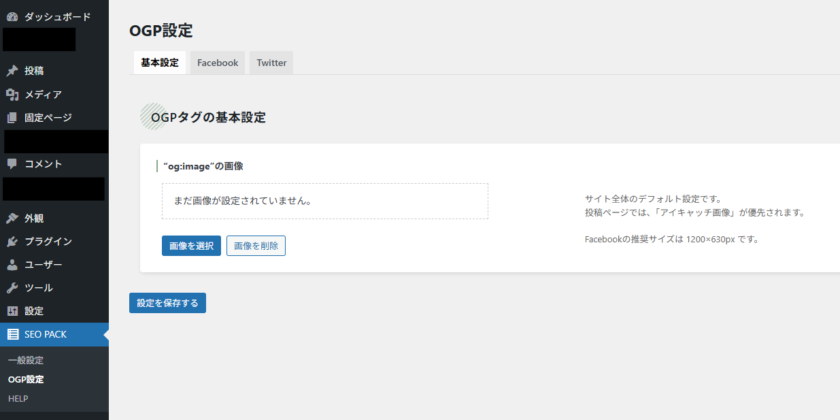The height and width of the screenshot is (420, 840).
Task: Click the empty og:image preview area
Action: pyautogui.click(x=324, y=201)
